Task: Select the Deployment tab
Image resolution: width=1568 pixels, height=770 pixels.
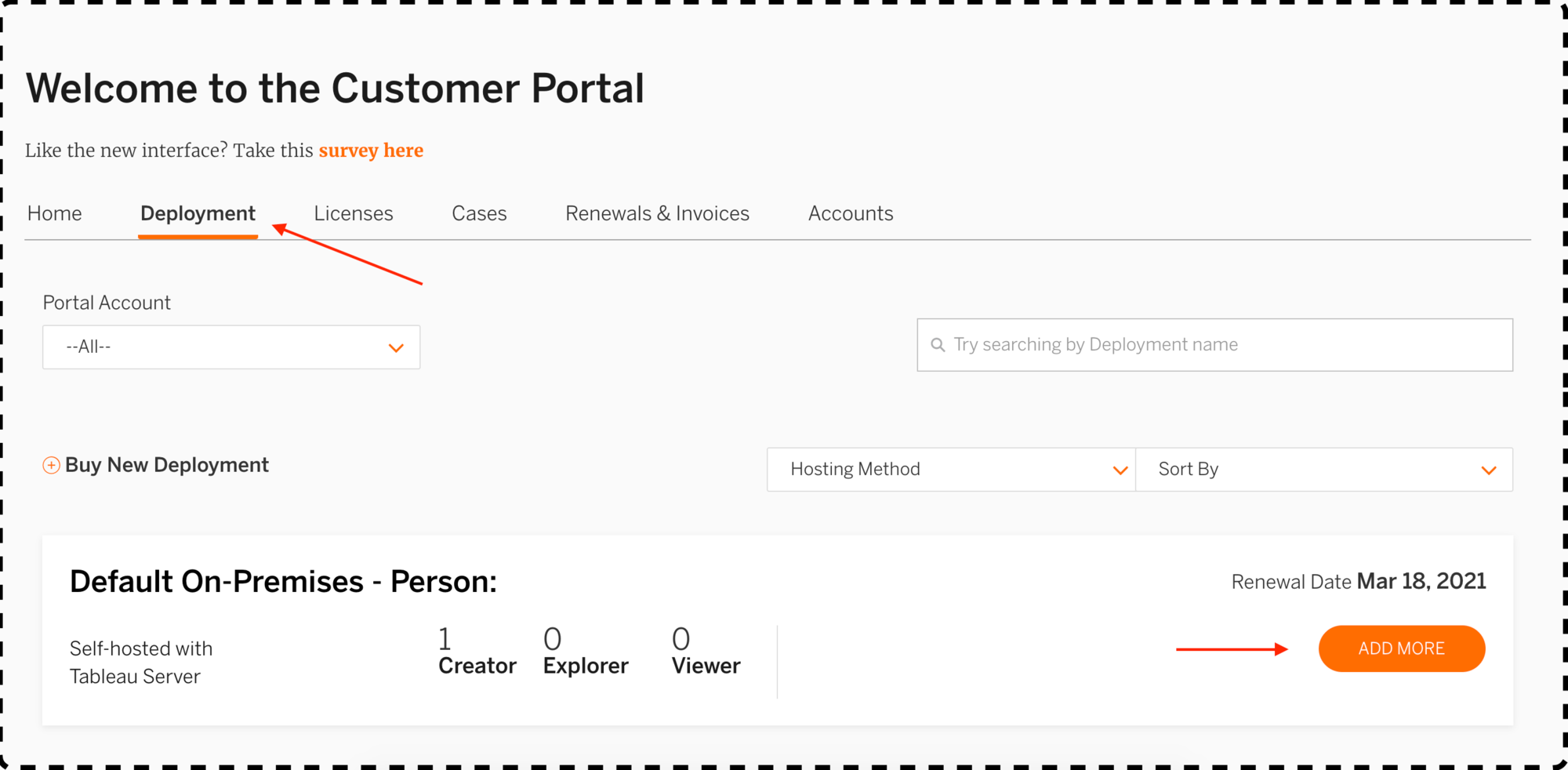Action: click(198, 213)
